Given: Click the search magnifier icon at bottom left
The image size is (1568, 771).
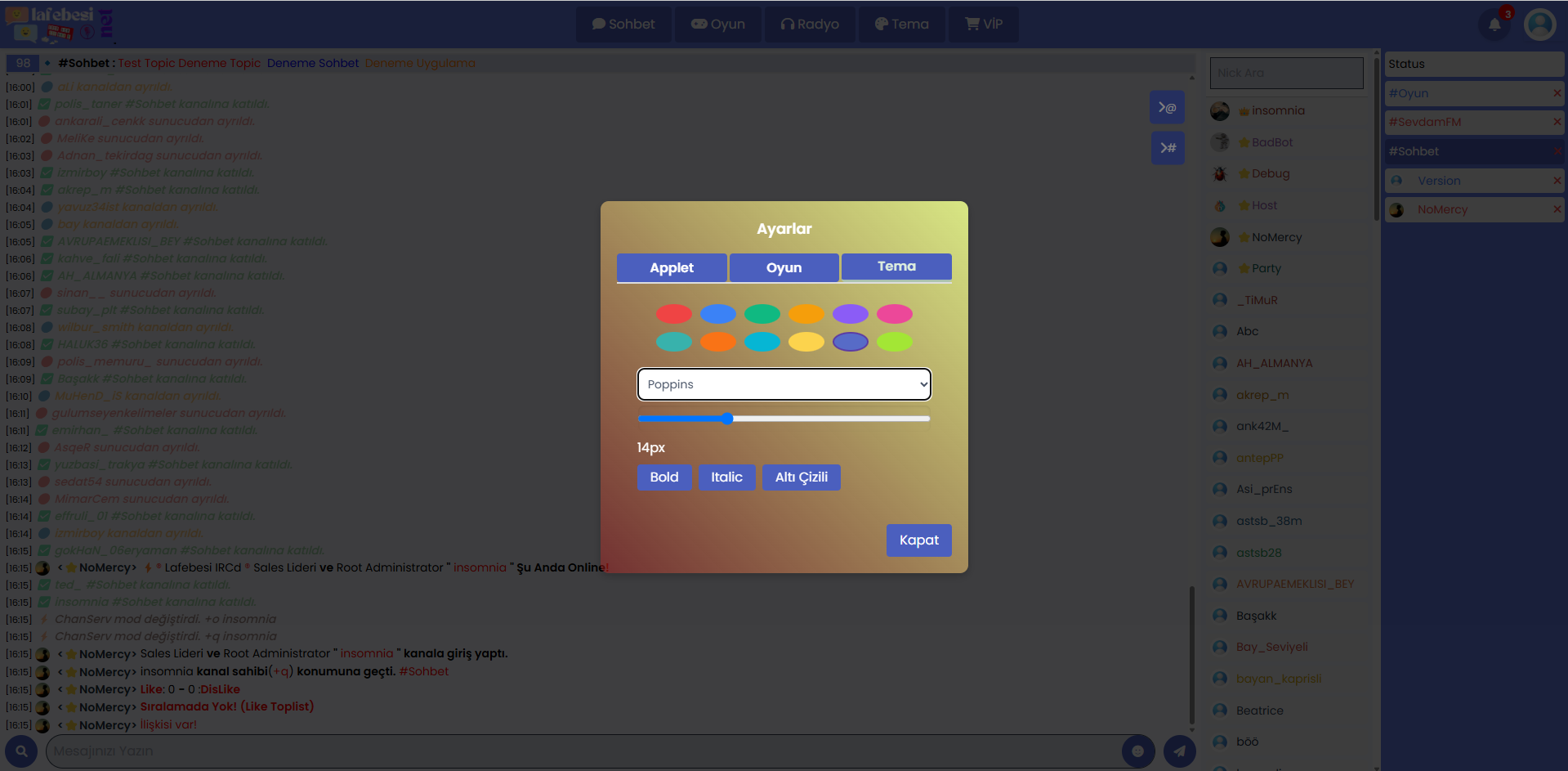Looking at the screenshot, I should click(21, 751).
